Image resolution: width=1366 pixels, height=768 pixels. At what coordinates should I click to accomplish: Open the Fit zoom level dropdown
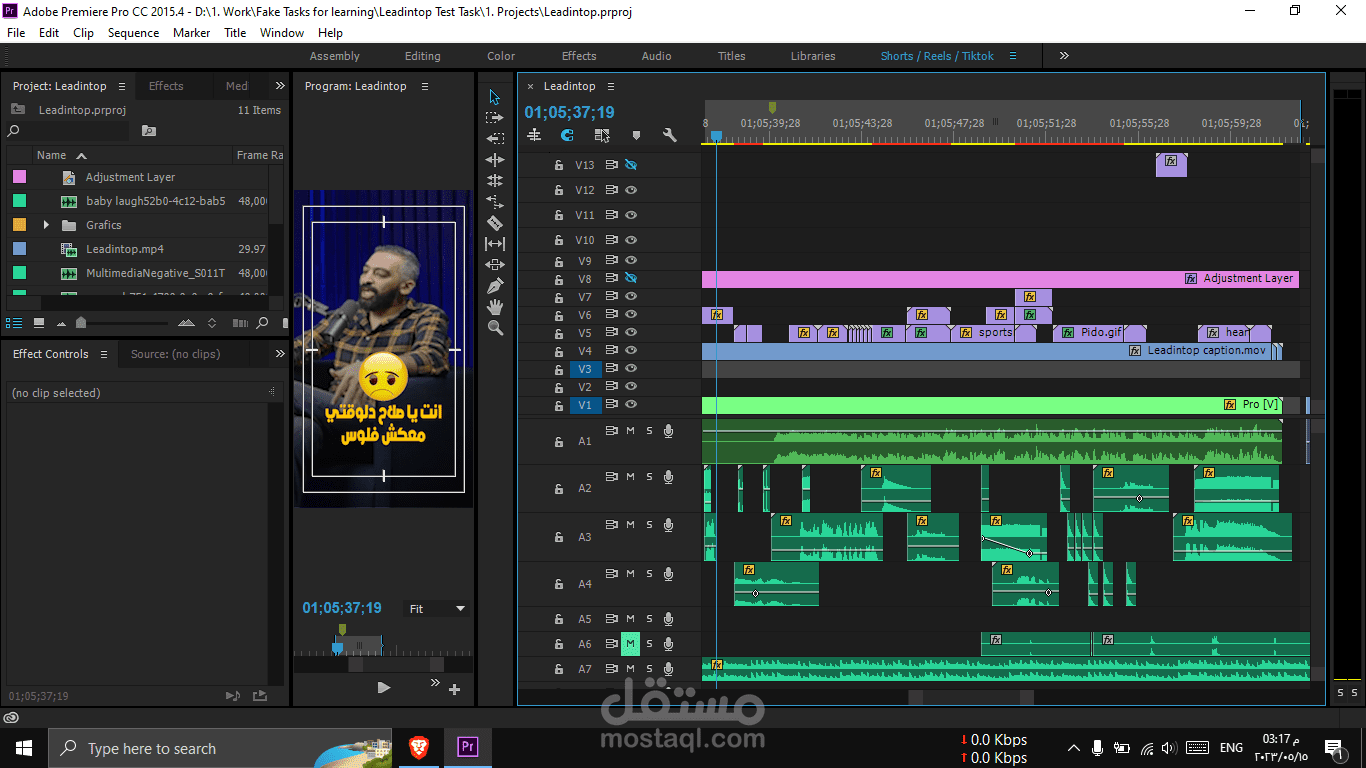(x=437, y=609)
